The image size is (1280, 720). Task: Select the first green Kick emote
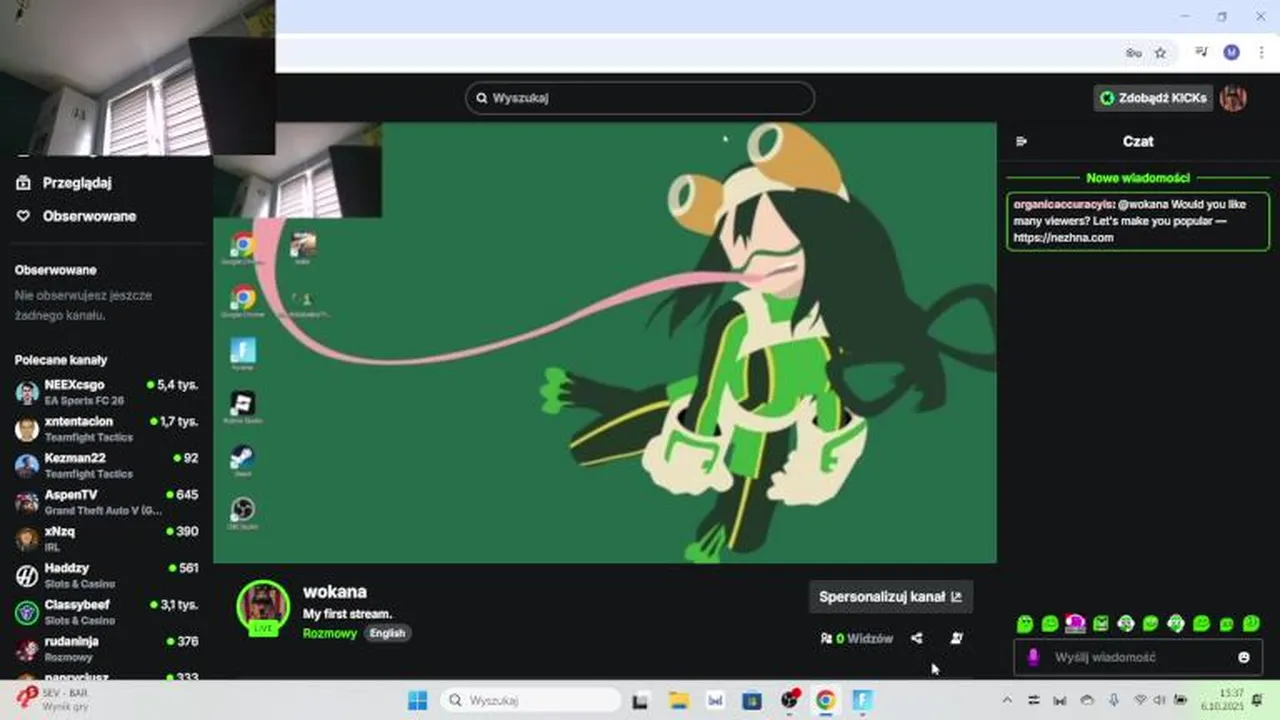point(1025,623)
